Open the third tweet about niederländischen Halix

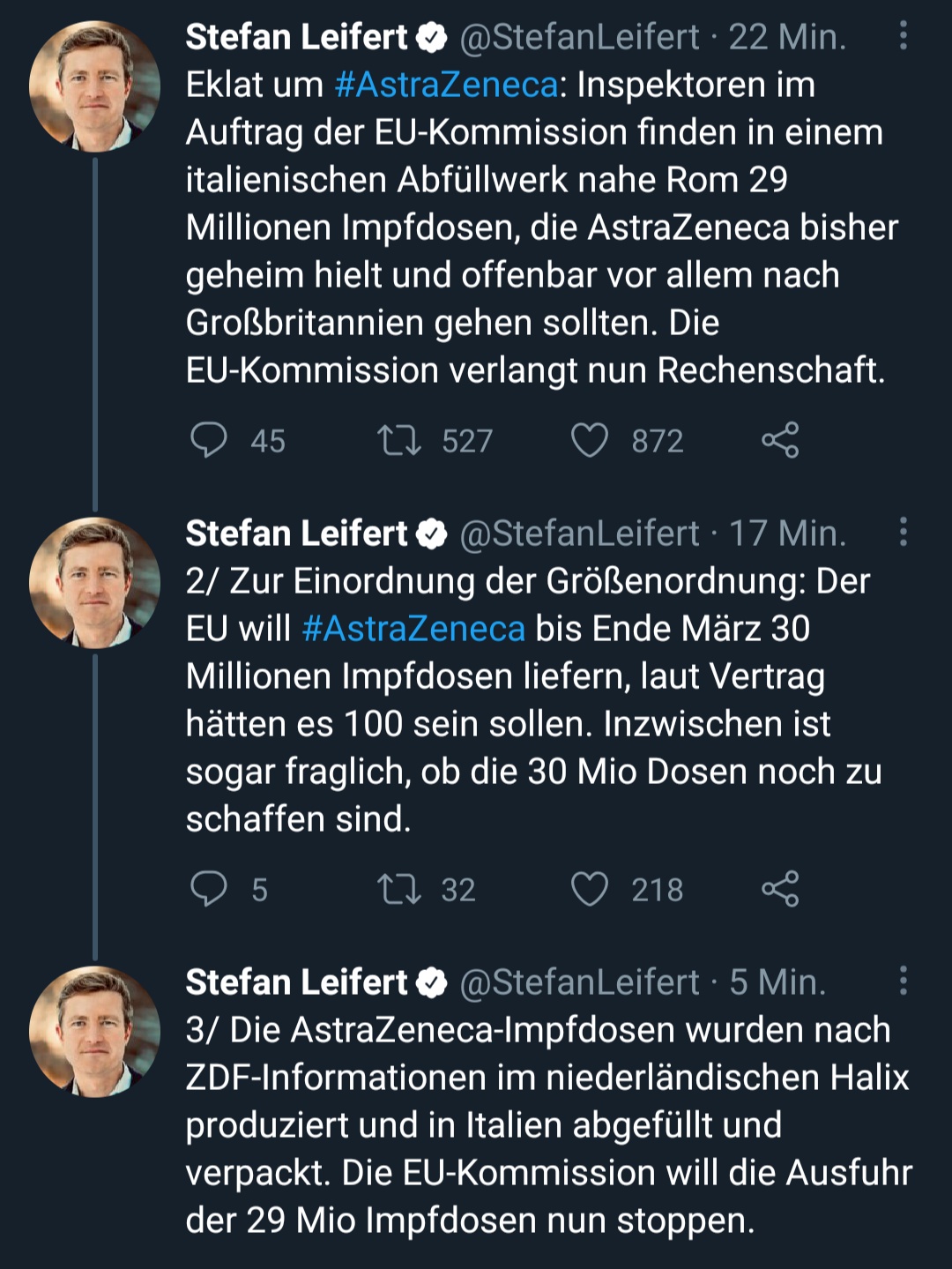pyautogui.click(x=547, y=1125)
